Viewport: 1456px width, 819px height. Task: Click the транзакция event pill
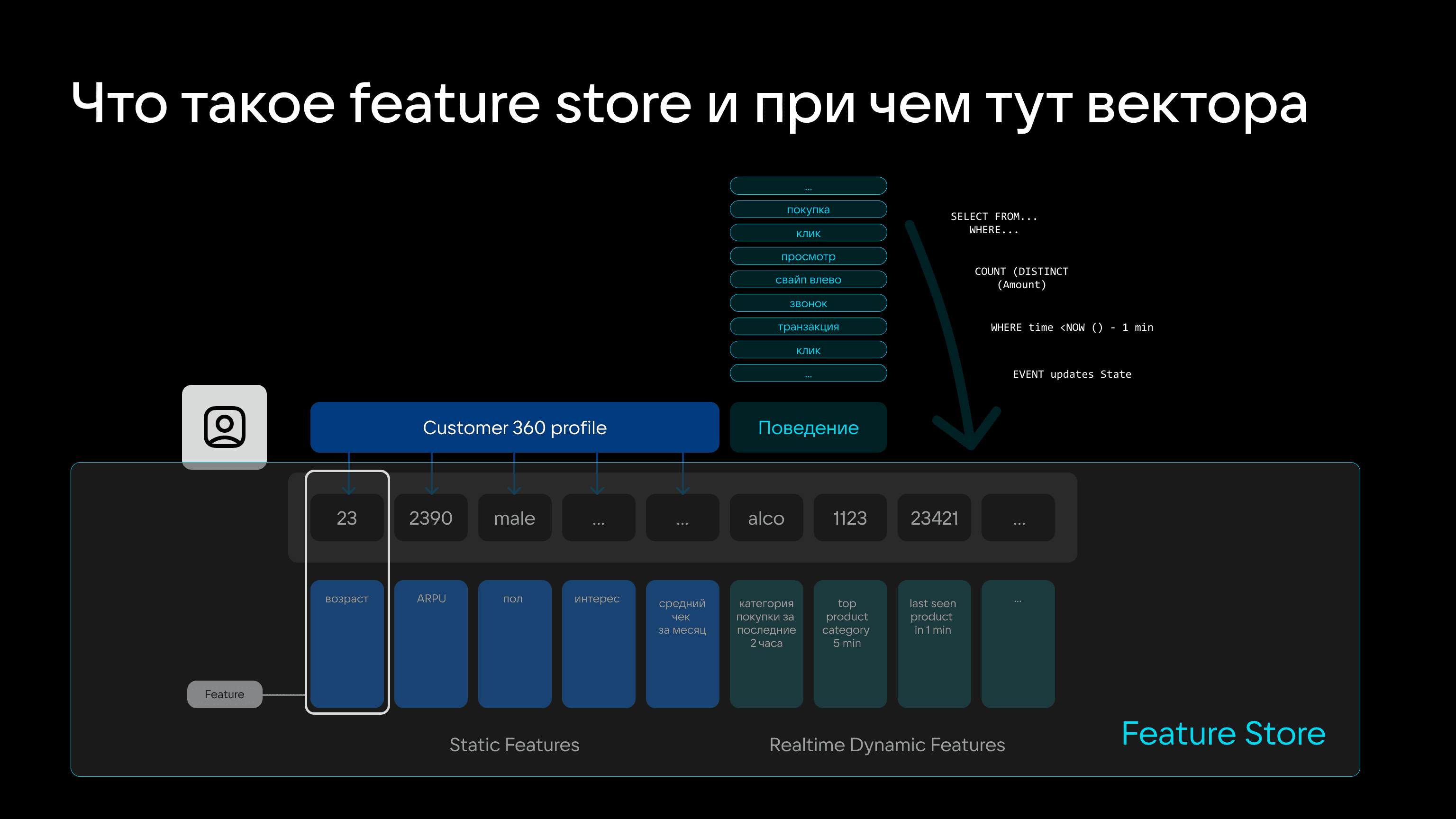click(x=808, y=327)
